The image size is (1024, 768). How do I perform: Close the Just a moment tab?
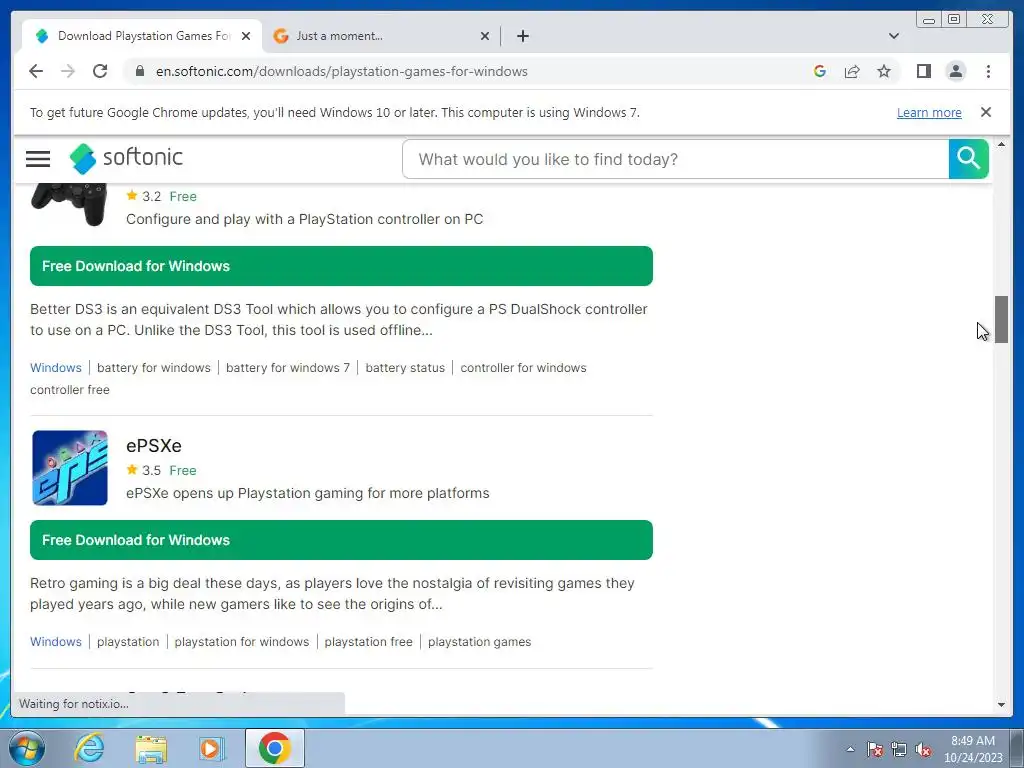click(x=485, y=36)
